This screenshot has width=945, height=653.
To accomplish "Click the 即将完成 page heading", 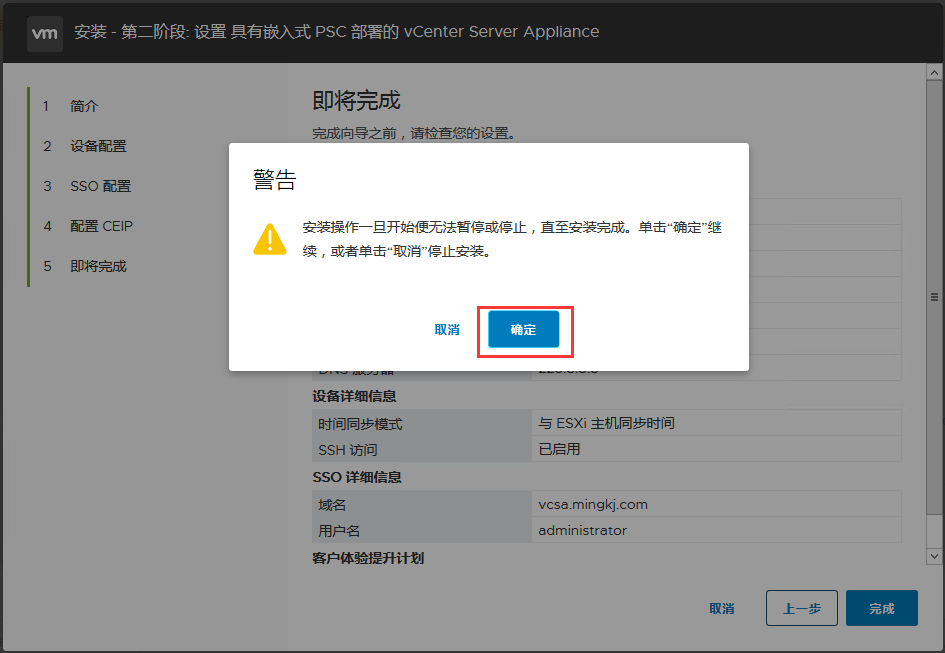I will click(x=356, y=101).
